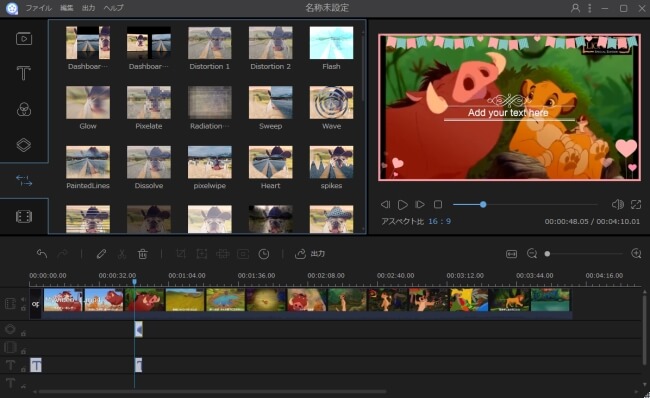Click the timeline horizontal scrollbar
Viewport: 650px width, 398px height.
click(212, 391)
